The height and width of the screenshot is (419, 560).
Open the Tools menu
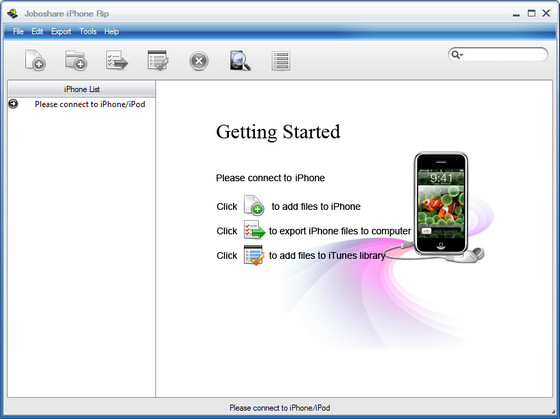click(x=88, y=31)
